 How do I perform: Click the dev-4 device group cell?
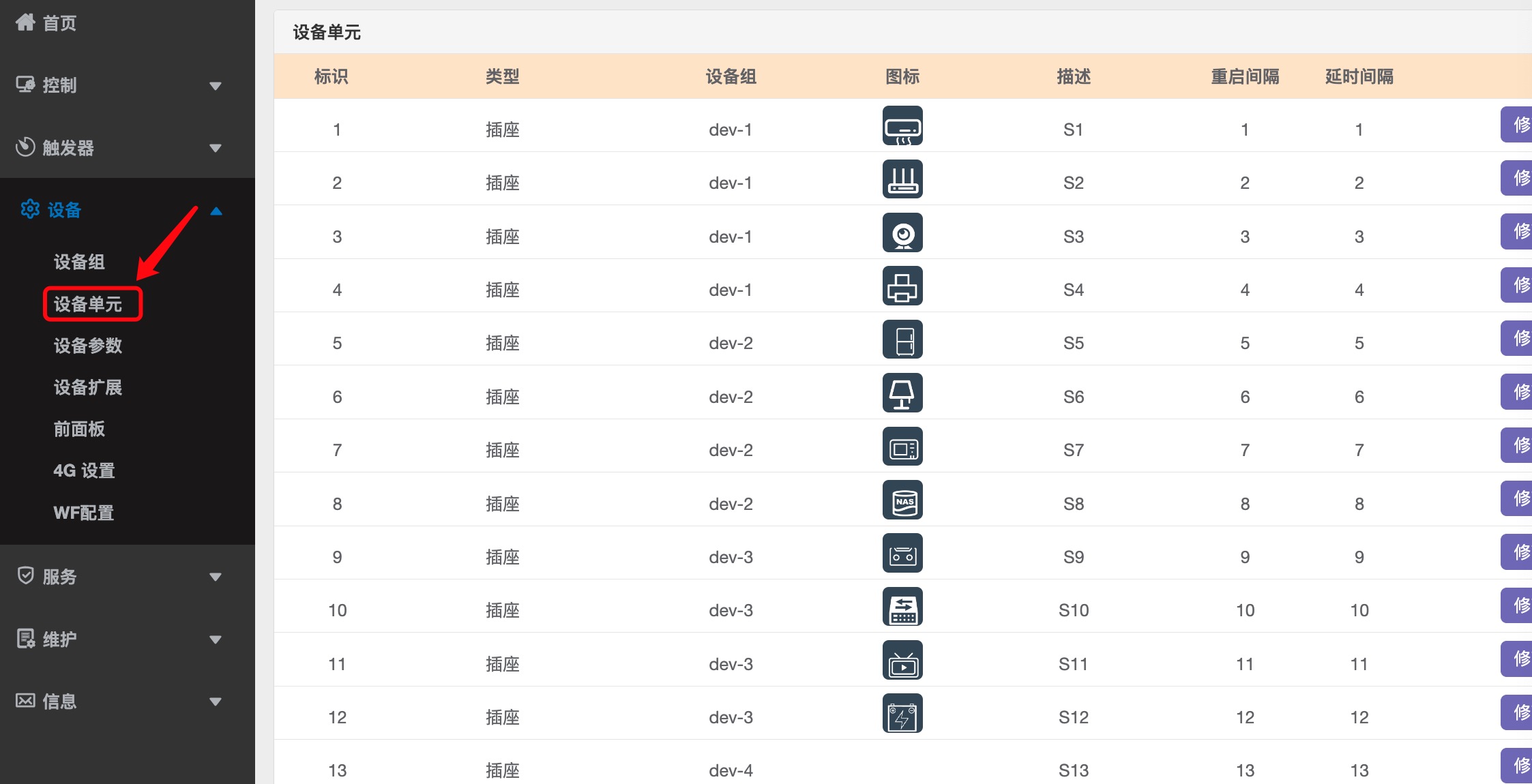(x=731, y=770)
